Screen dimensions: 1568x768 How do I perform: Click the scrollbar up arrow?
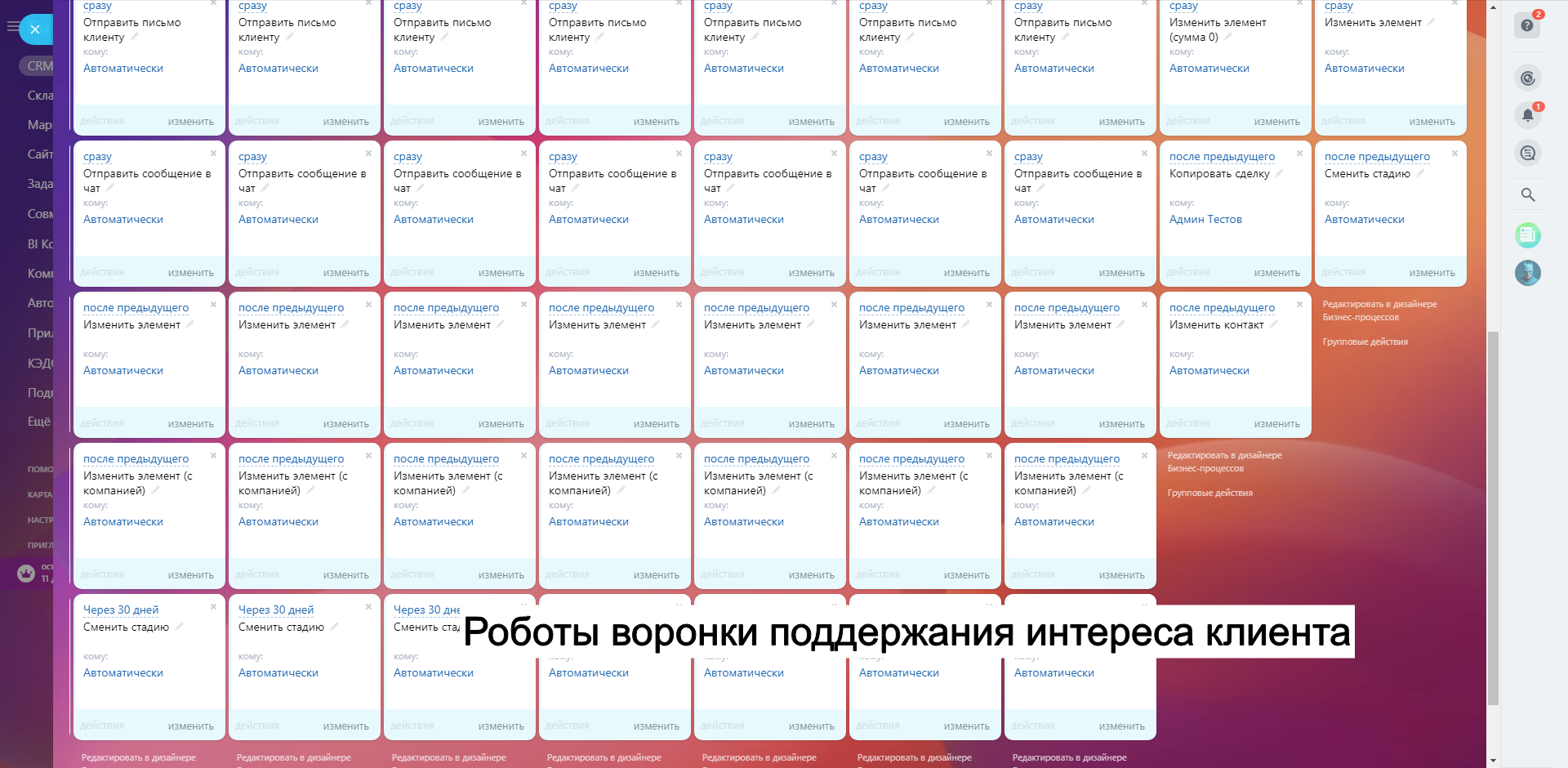[x=1493, y=7]
